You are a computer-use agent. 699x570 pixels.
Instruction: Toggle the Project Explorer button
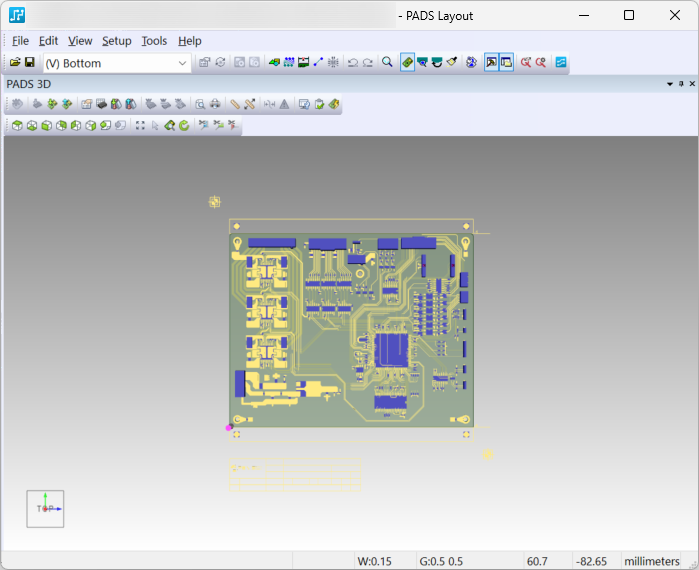click(506, 62)
